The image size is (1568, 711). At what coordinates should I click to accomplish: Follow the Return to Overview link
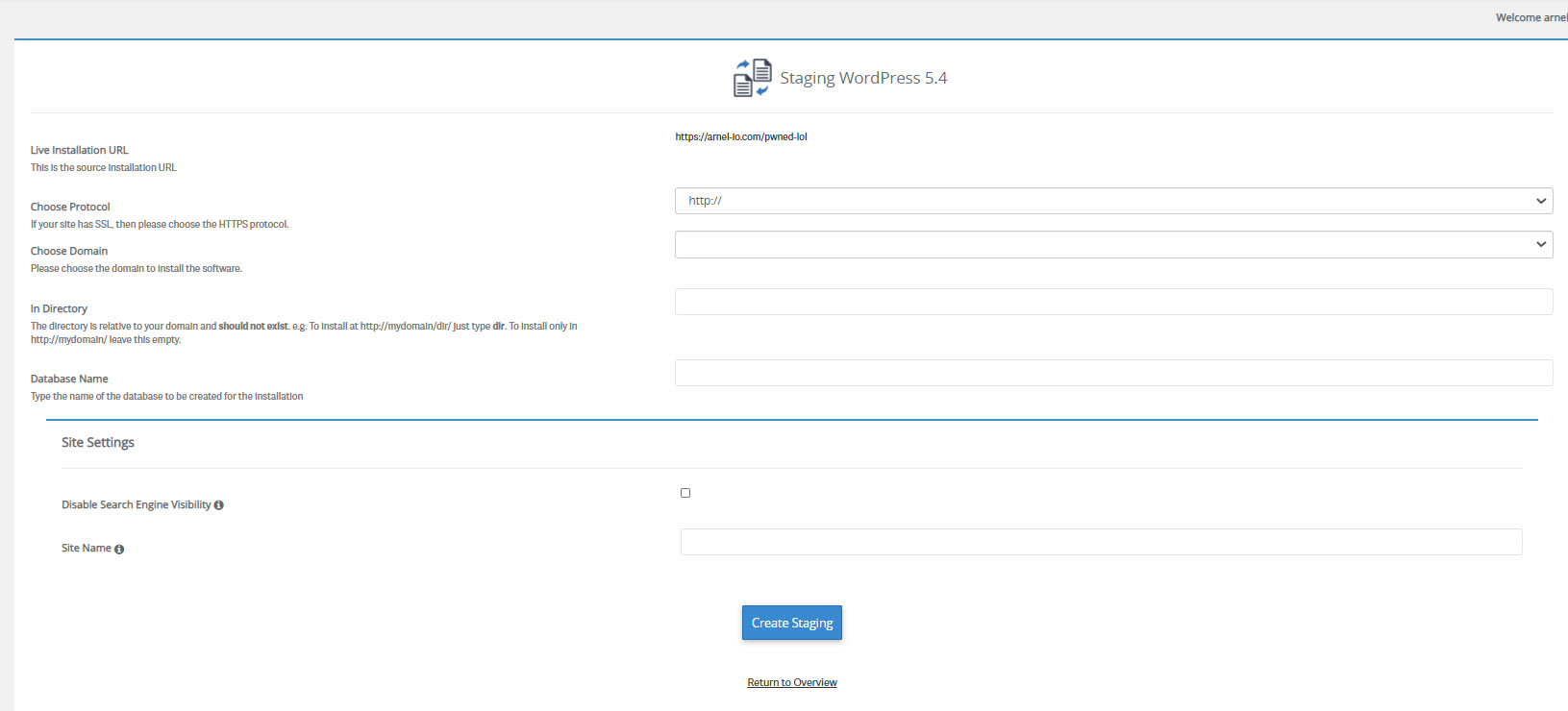pyautogui.click(x=792, y=682)
